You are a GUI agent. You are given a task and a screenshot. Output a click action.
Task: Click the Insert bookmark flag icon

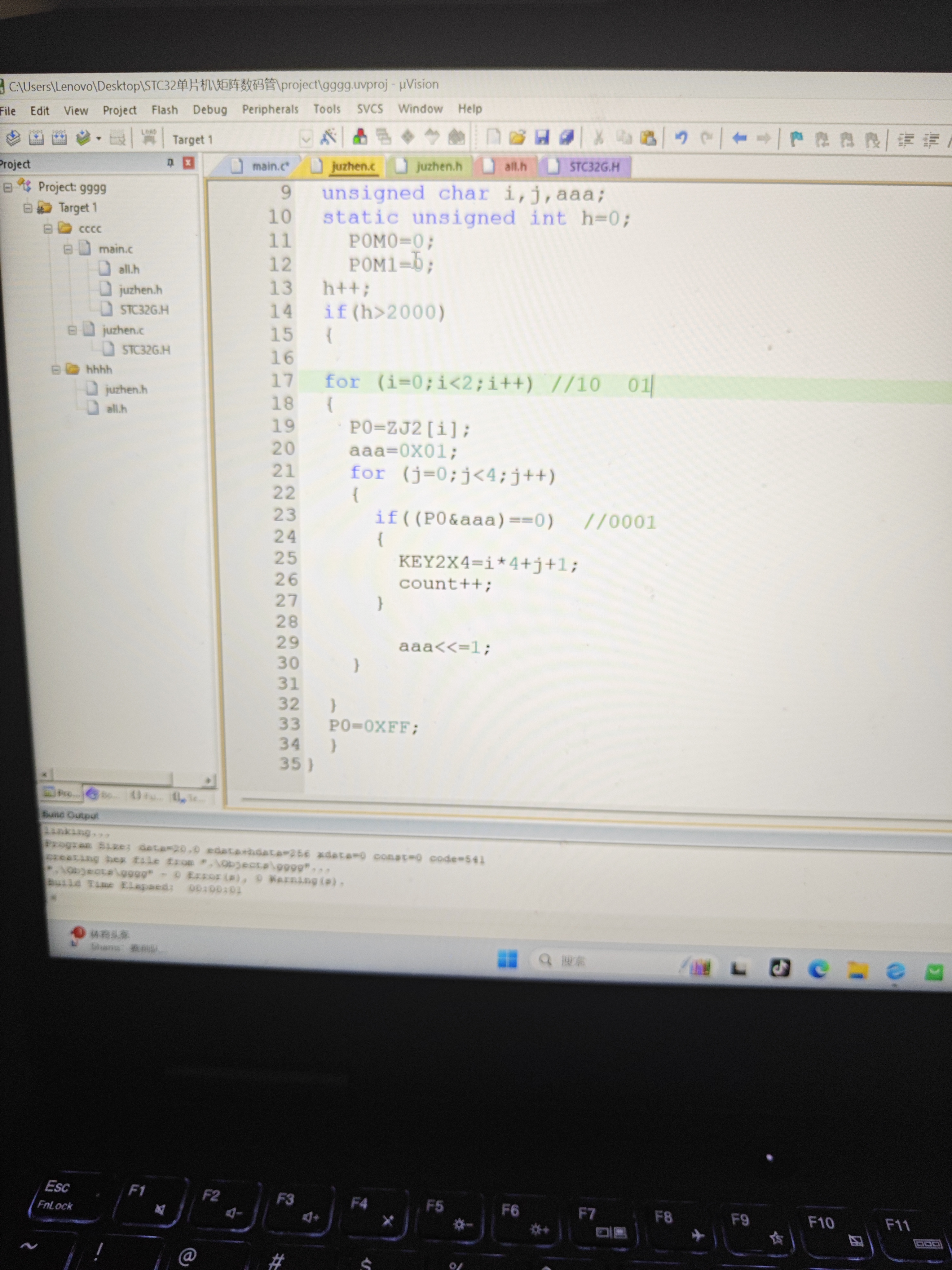[796, 138]
